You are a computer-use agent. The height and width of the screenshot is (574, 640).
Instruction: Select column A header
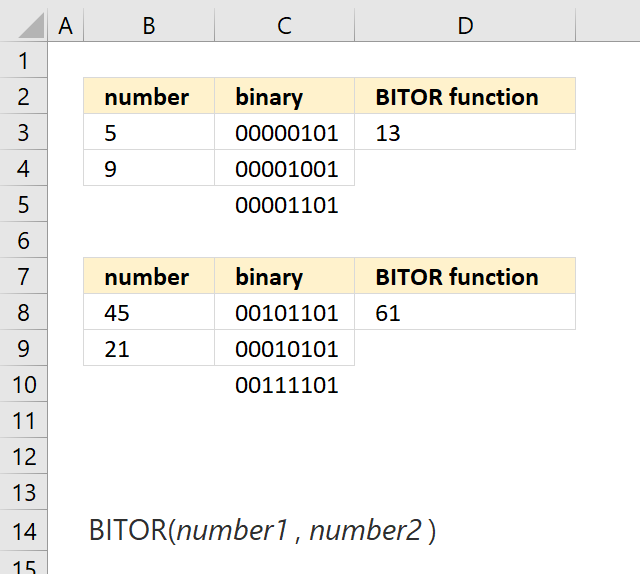point(66,25)
